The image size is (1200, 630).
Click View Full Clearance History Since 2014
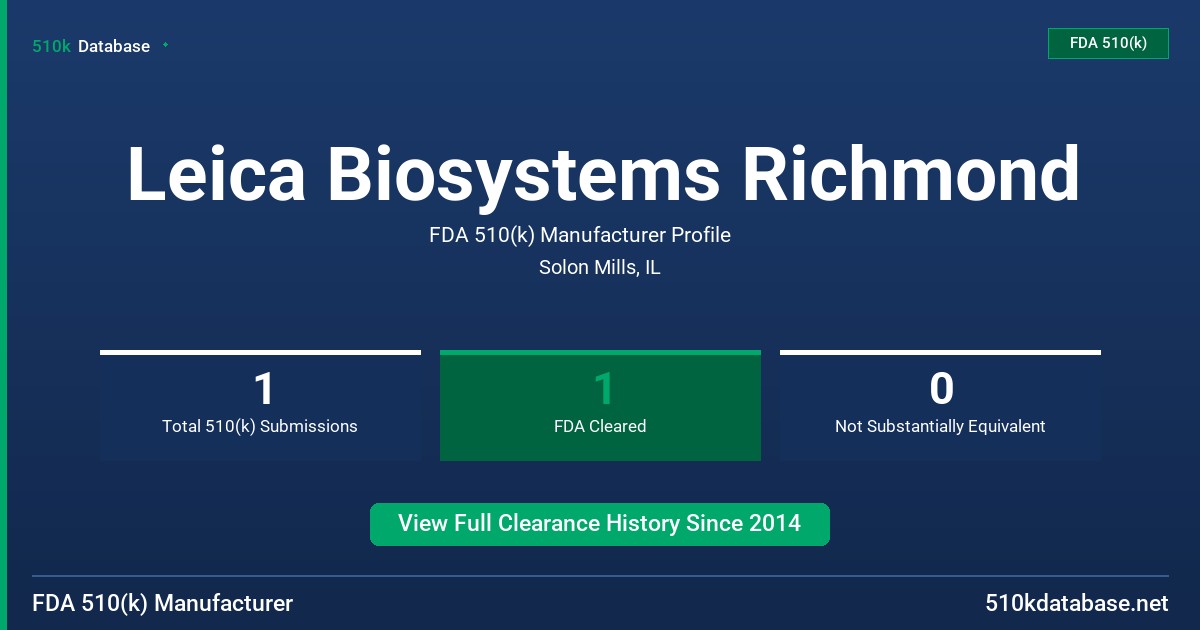pyautogui.click(x=600, y=524)
